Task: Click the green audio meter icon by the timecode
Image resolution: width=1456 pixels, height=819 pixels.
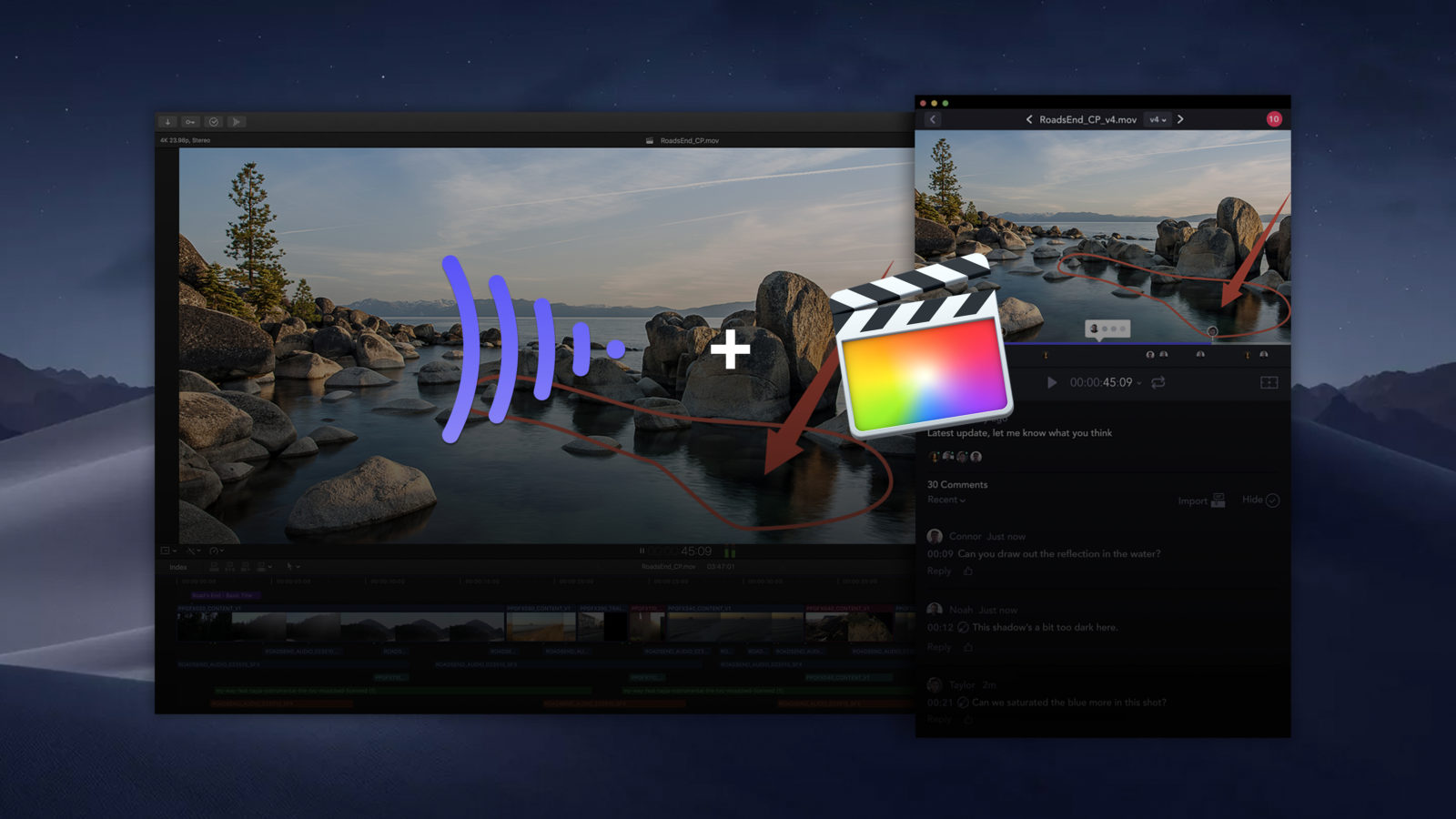Action: [x=729, y=551]
